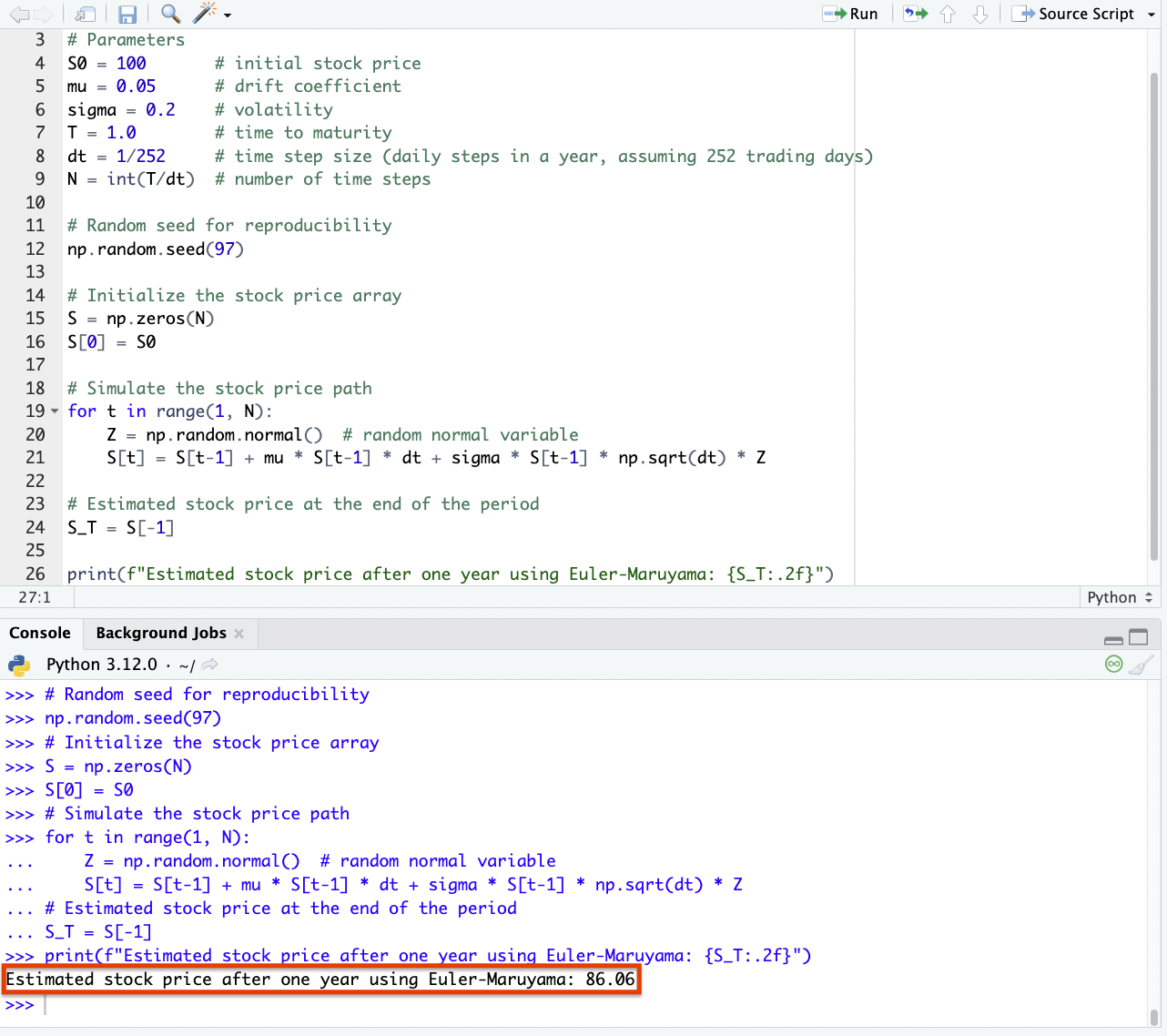The image size is (1167, 1036).
Task: Open the Python file type selector
Action: [x=1119, y=597]
